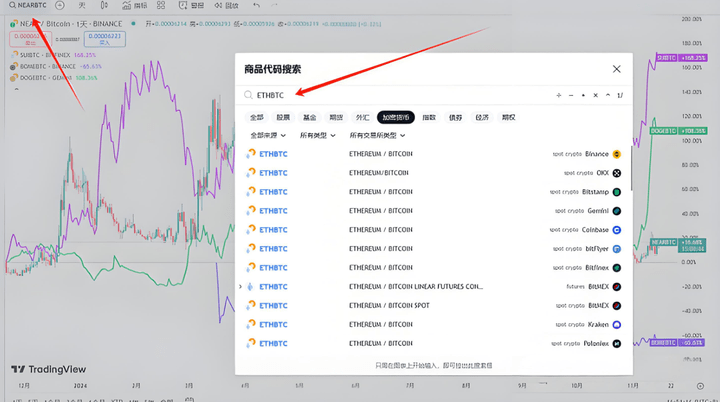Screen dimensions: 720x402
Task: Close the 商品代码搜索 dialog
Action: click(616, 69)
